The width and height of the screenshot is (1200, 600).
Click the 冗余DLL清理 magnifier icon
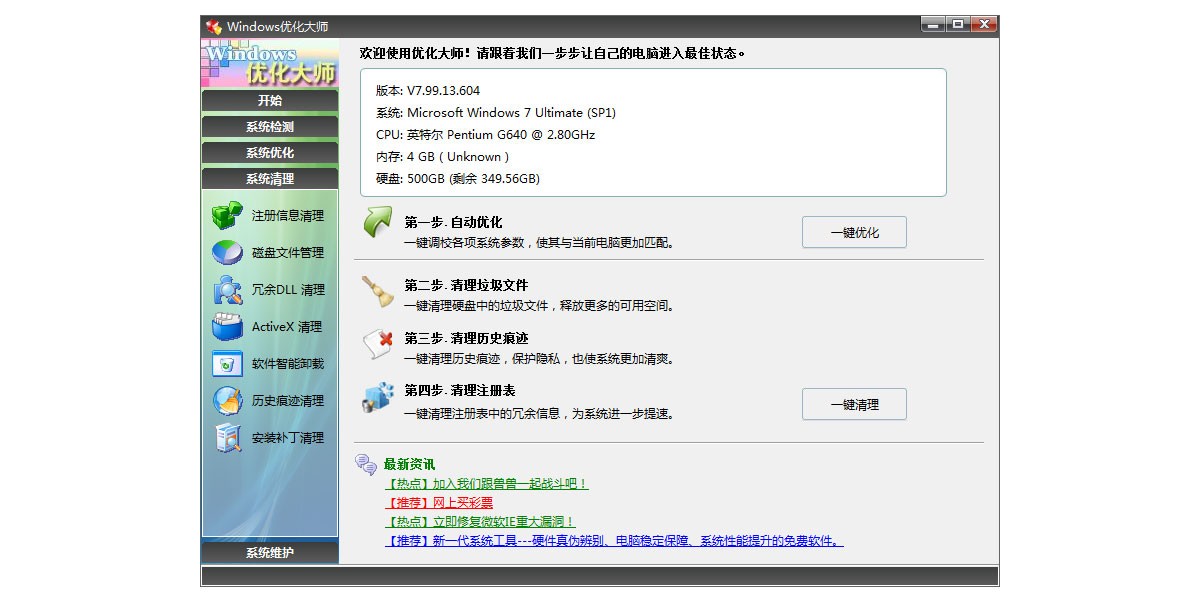pyautogui.click(x=227, y=289)
